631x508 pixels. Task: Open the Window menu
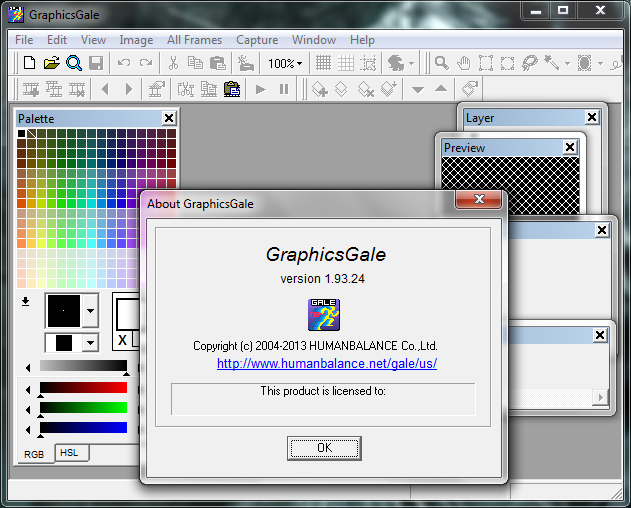click(x=314, y=40)
